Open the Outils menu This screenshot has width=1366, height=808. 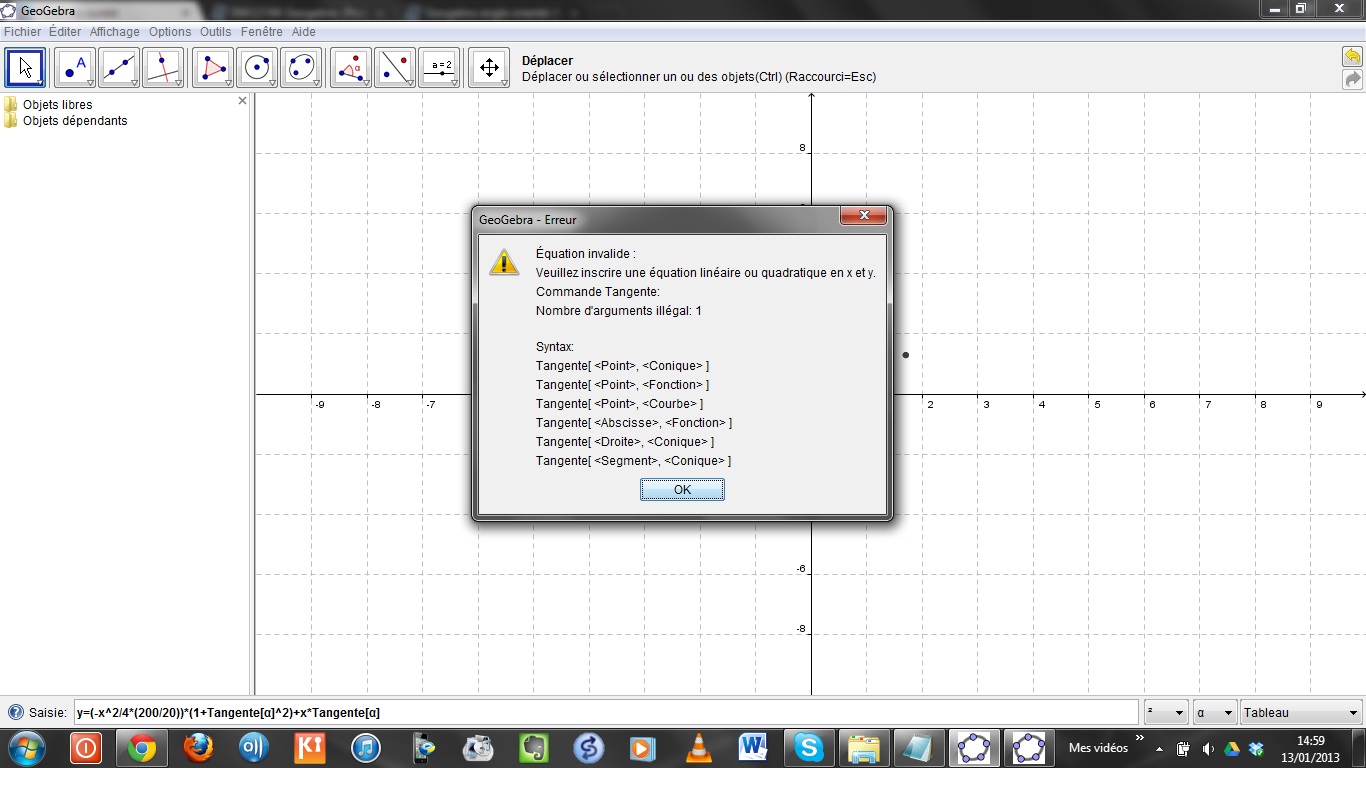pos(216,32)
